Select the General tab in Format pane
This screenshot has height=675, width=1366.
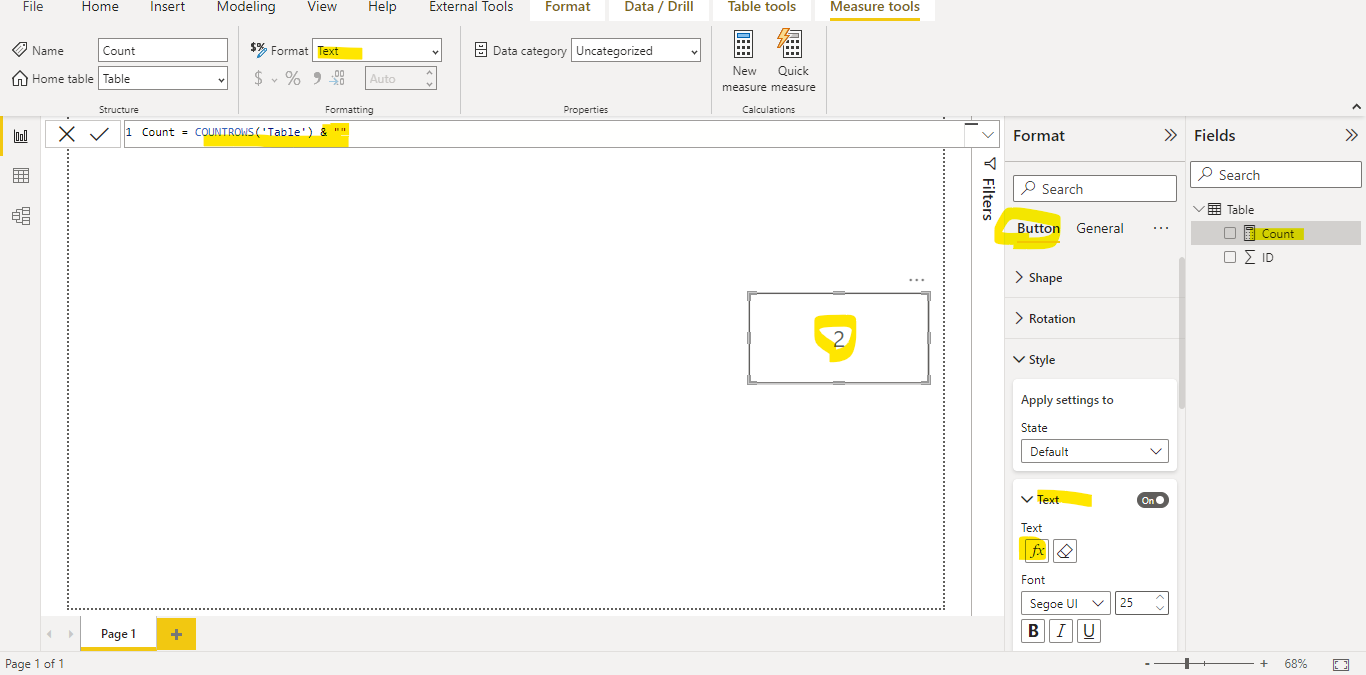(1100, 229)
